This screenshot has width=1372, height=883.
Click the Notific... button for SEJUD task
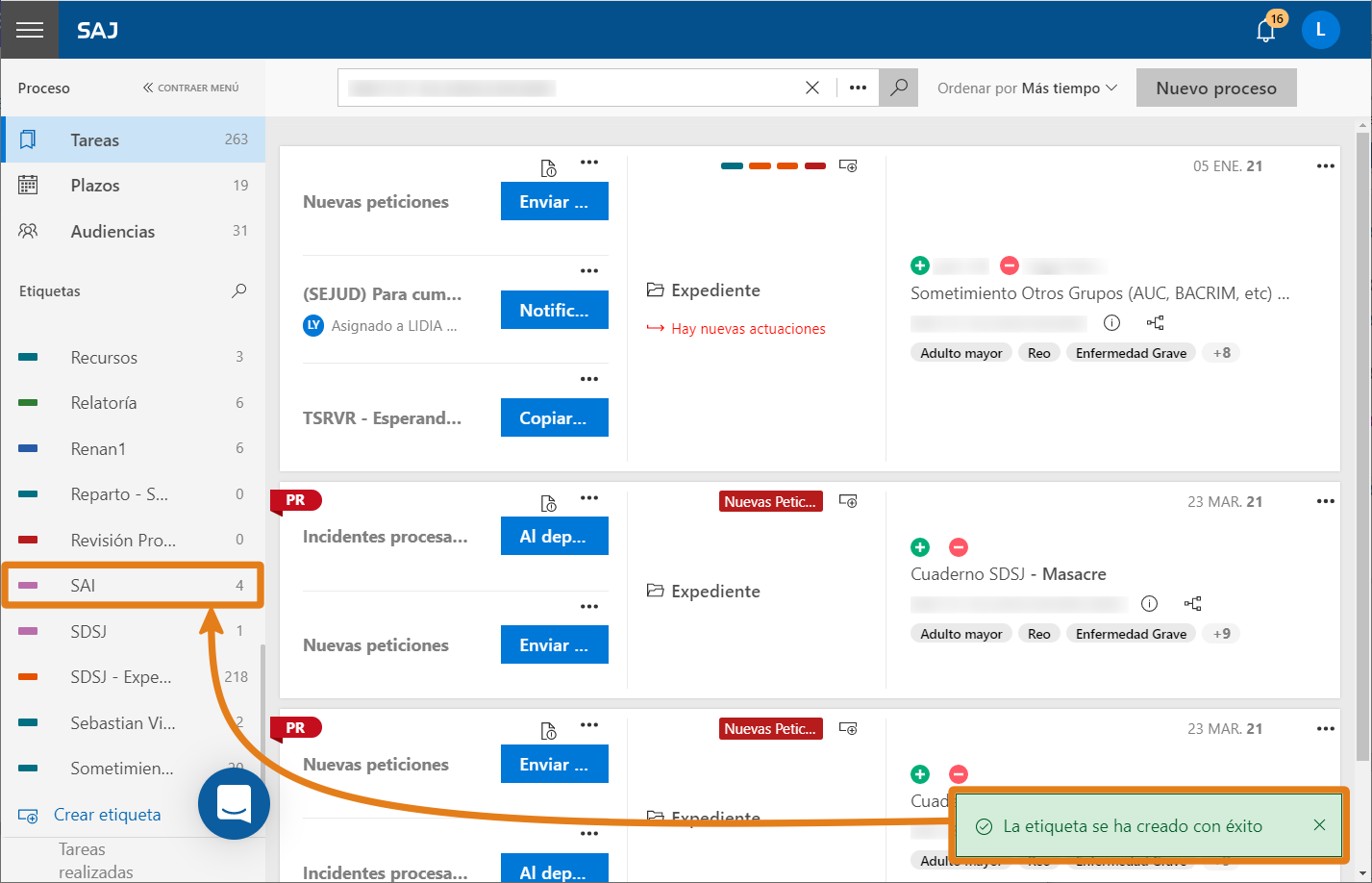click(x=555, y=310)
